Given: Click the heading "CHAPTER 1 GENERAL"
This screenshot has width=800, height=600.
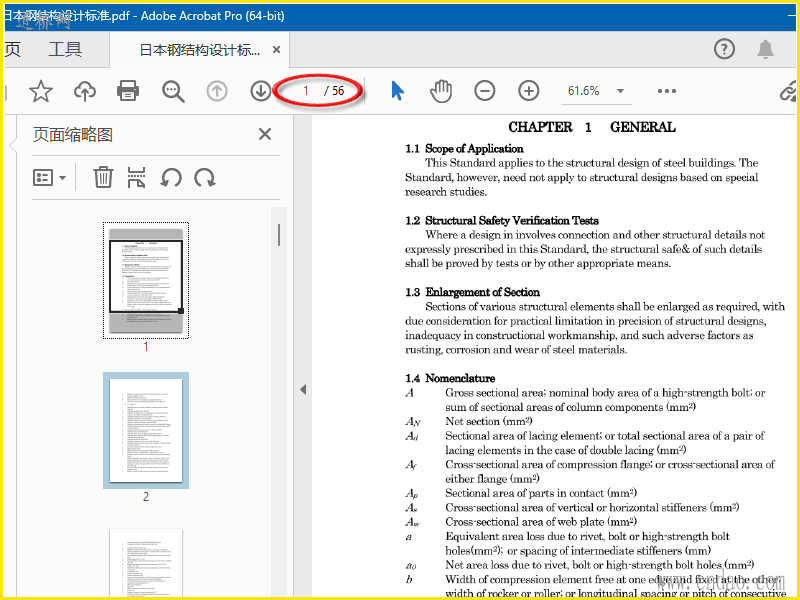Looking at the screenshot, I should [x=592, y=127].
